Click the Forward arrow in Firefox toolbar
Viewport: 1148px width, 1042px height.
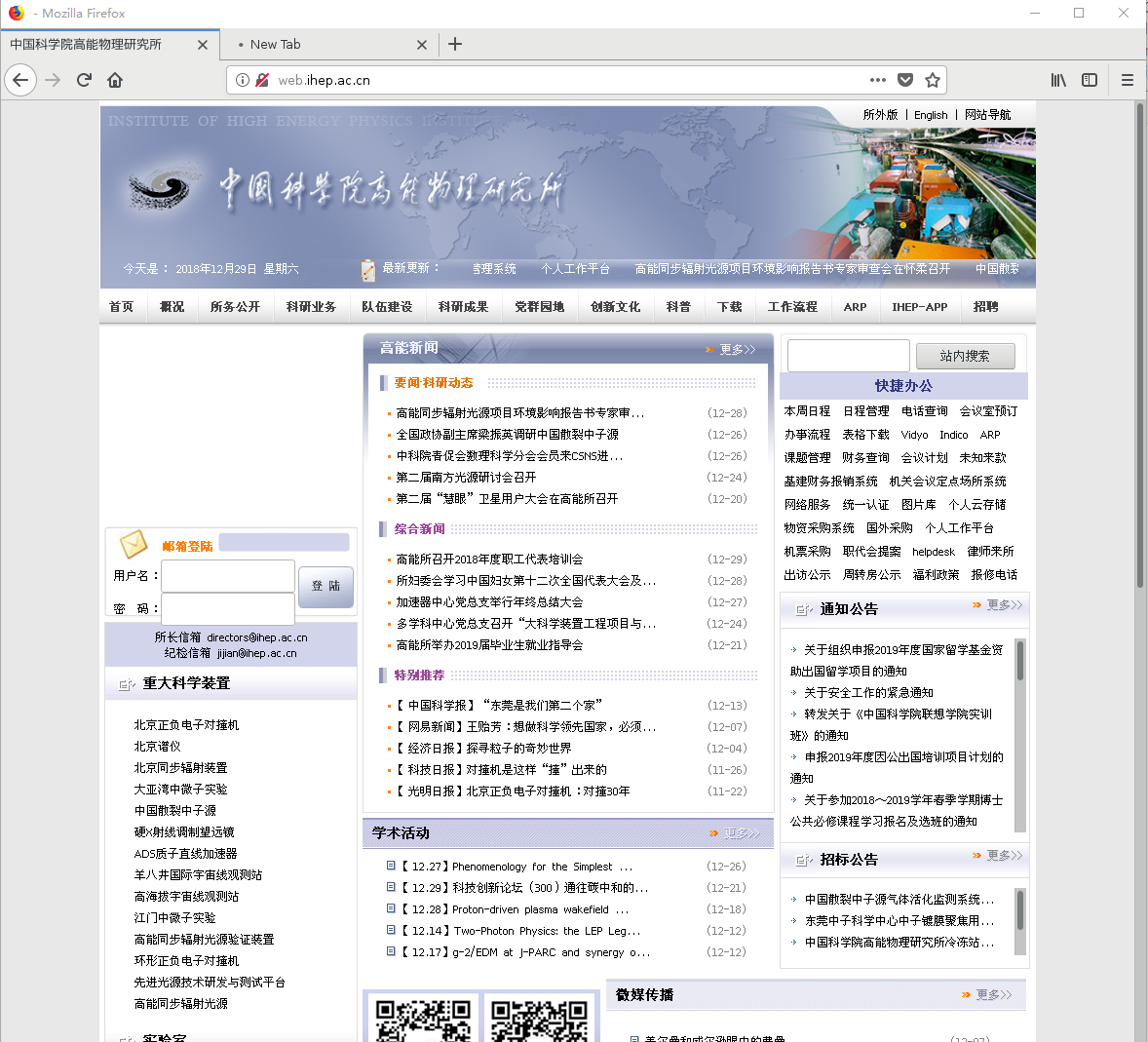53,80
